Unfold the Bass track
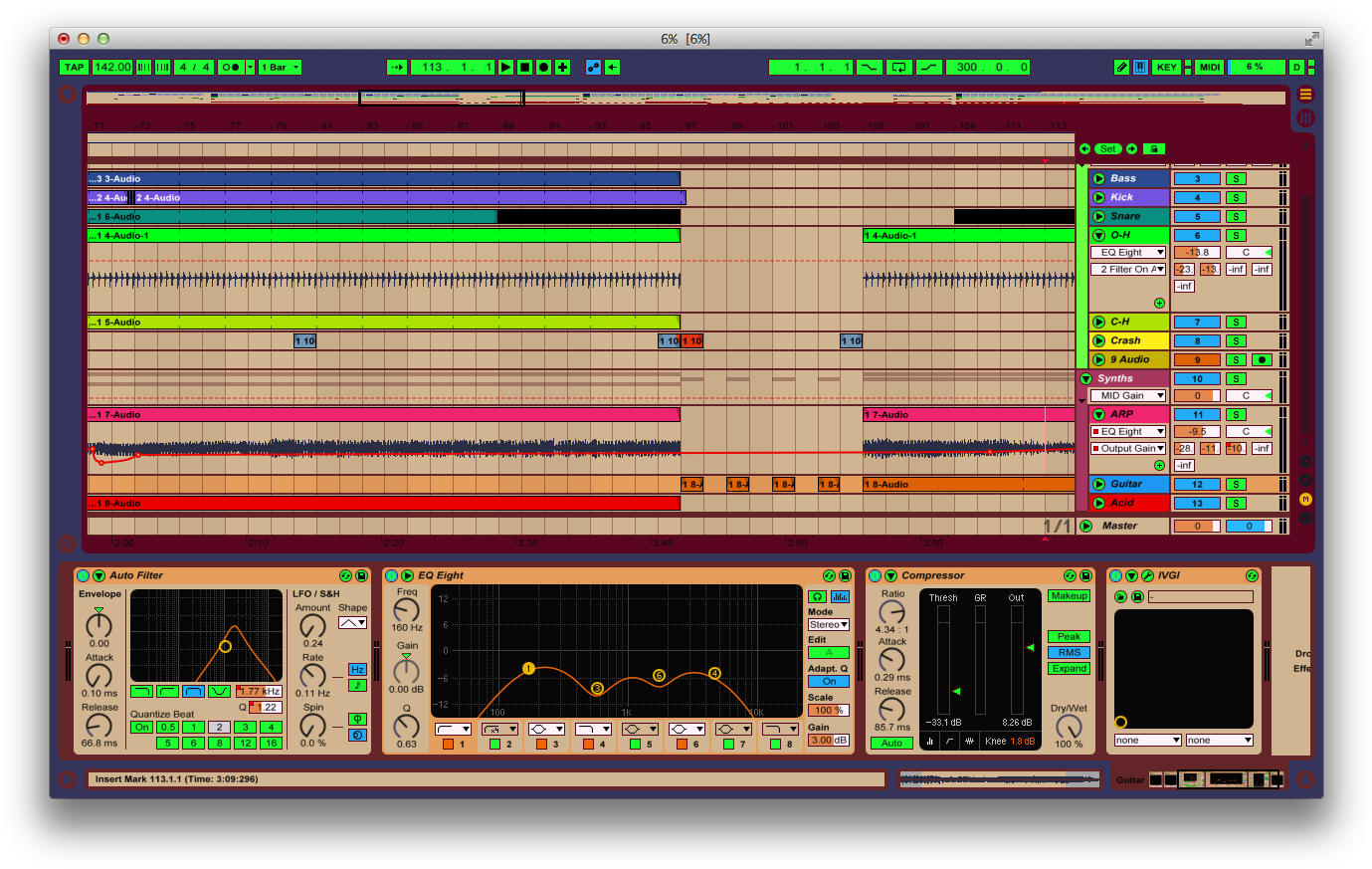The image size is (1372, 869). [1099, 179]
